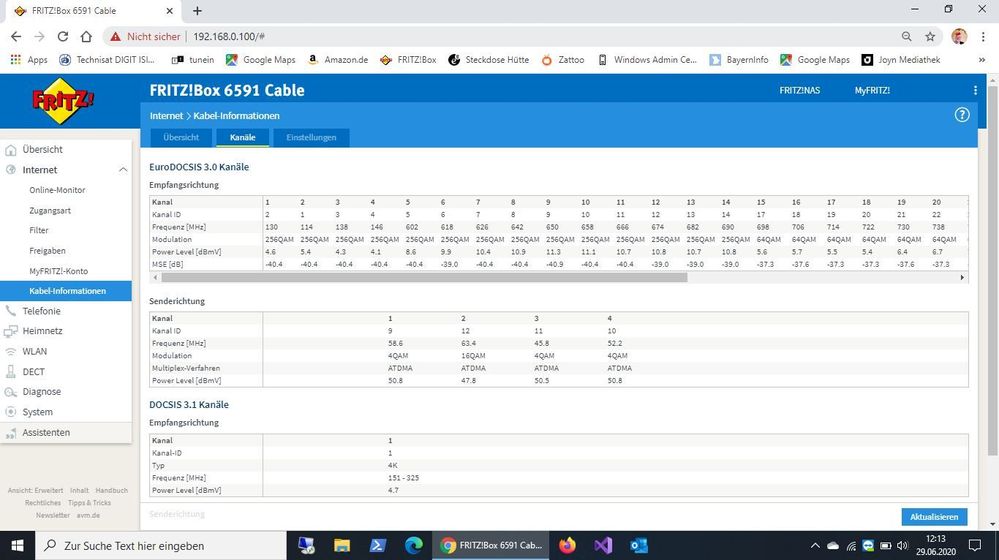Click the Diagnose icon in sidebar
The image size is (999, 560).
point(10,392)
